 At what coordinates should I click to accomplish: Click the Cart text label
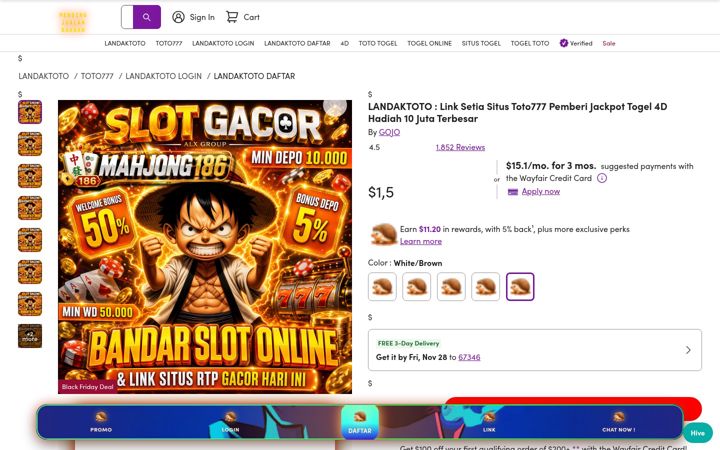(251, 17)
